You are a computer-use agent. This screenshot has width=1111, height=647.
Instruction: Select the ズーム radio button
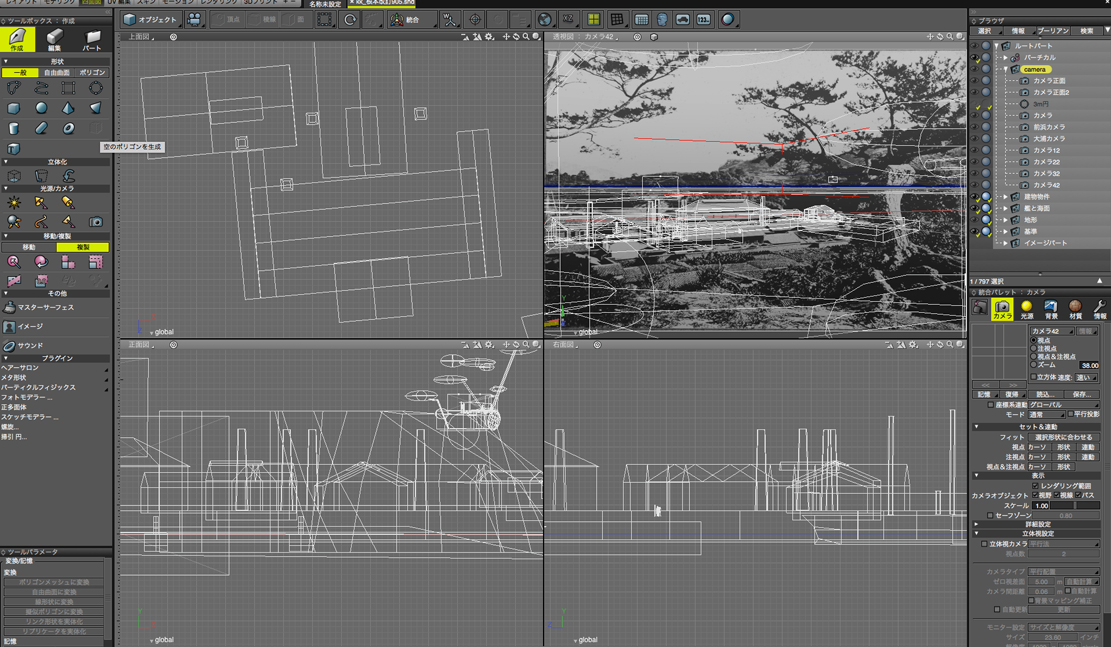[x=1034, y=365]
